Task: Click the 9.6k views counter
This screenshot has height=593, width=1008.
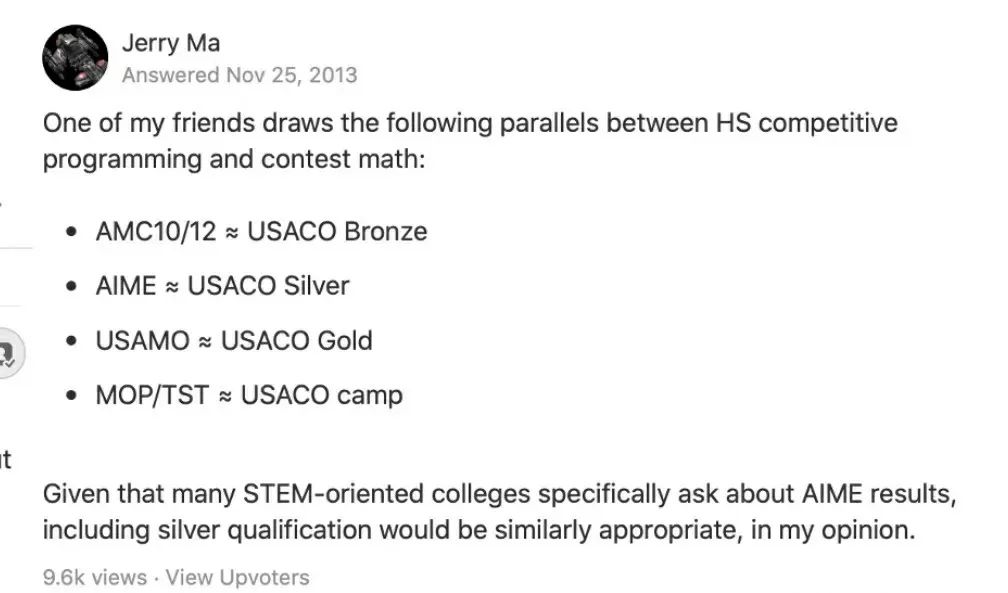Action: point(95,578)
